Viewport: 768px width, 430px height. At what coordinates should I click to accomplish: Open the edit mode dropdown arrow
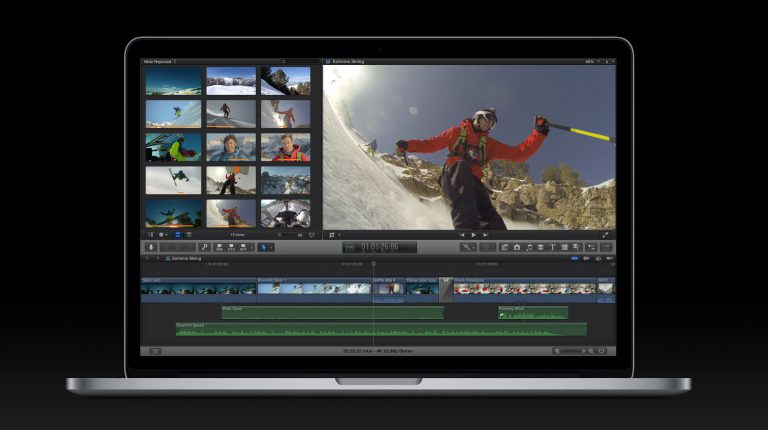click(252, 248)
